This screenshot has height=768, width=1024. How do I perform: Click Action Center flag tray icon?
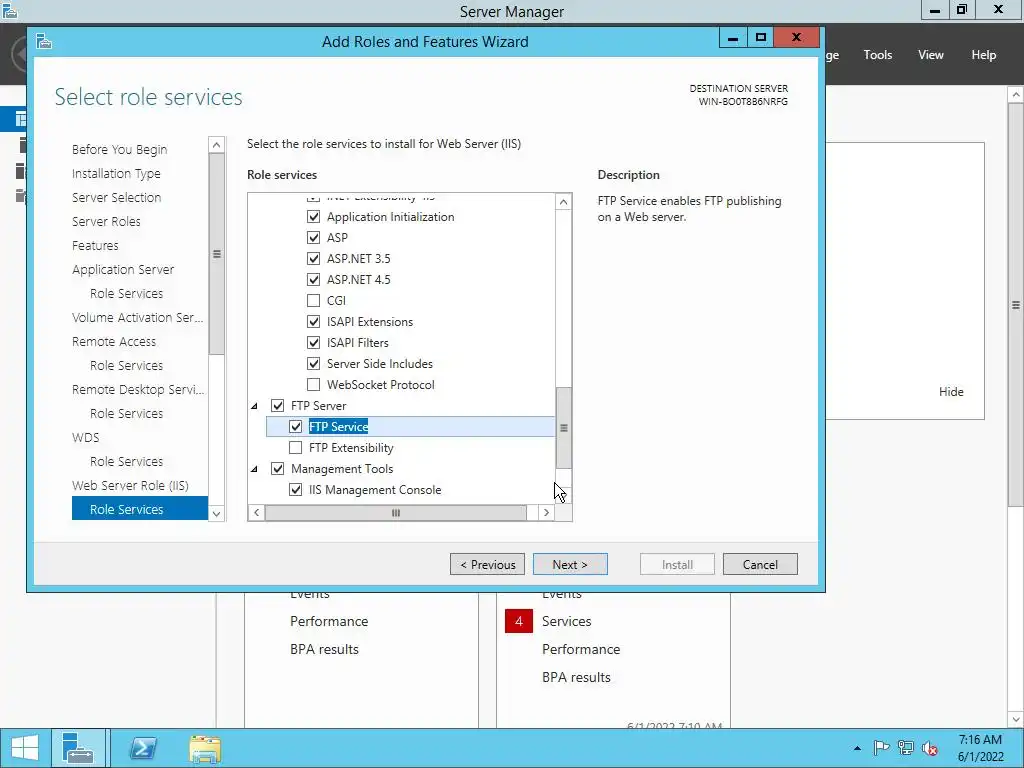click(881, 748)
